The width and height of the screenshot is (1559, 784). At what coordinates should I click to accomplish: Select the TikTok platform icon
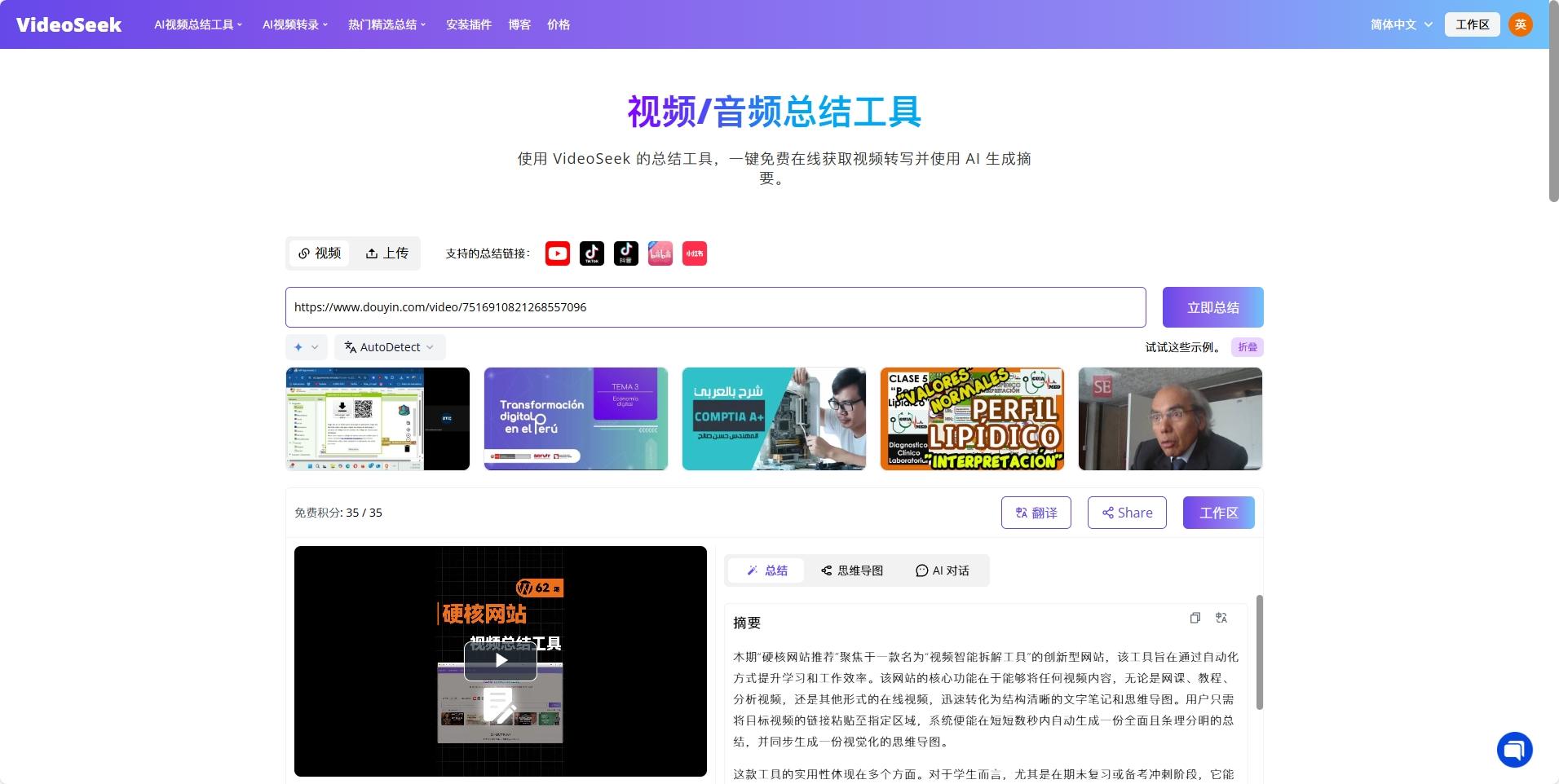[x=591, y=253]
